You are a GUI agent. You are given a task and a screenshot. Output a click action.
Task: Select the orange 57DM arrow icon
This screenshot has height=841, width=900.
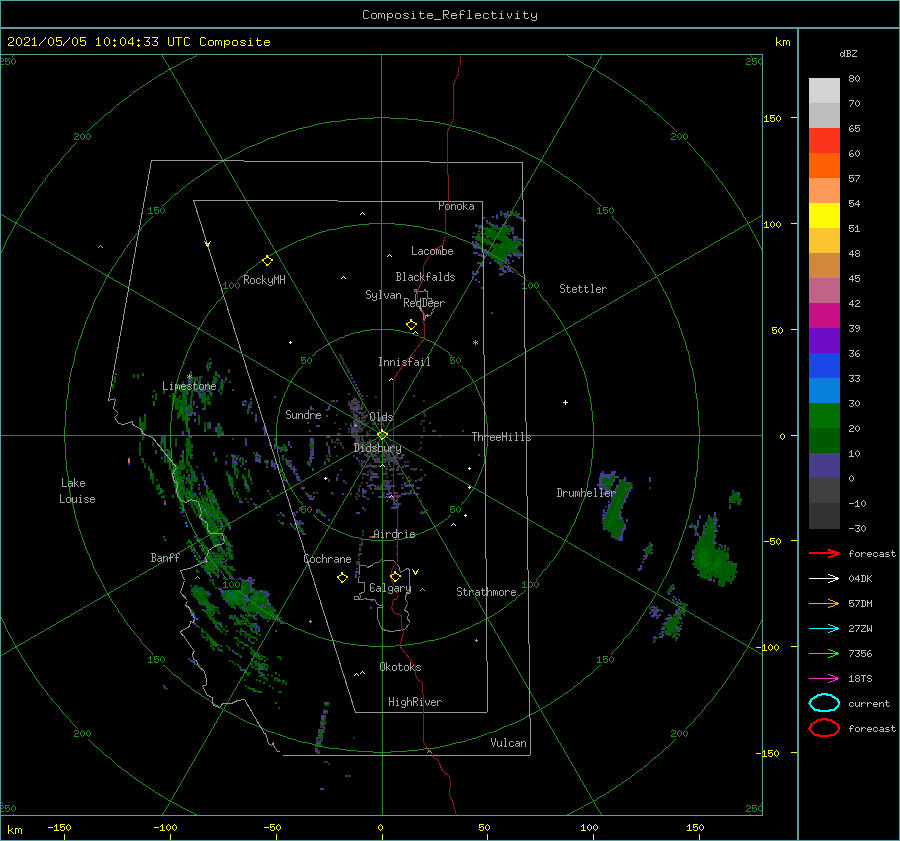[824, 603]
